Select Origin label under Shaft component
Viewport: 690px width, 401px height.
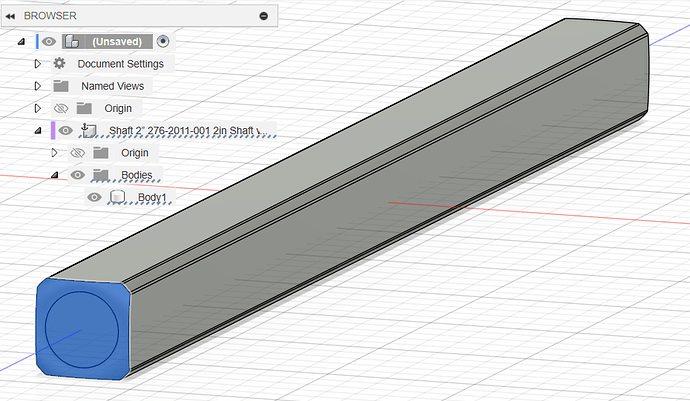click(135, 153)
